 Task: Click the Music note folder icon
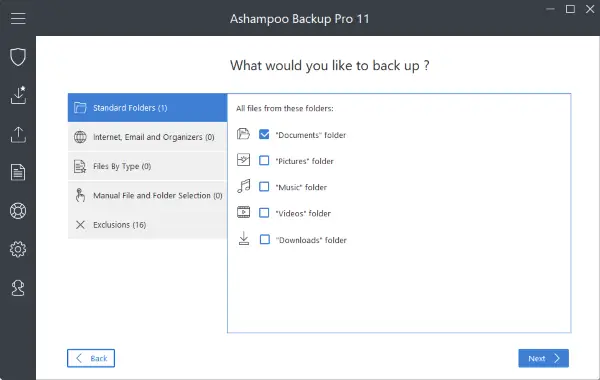243,186
